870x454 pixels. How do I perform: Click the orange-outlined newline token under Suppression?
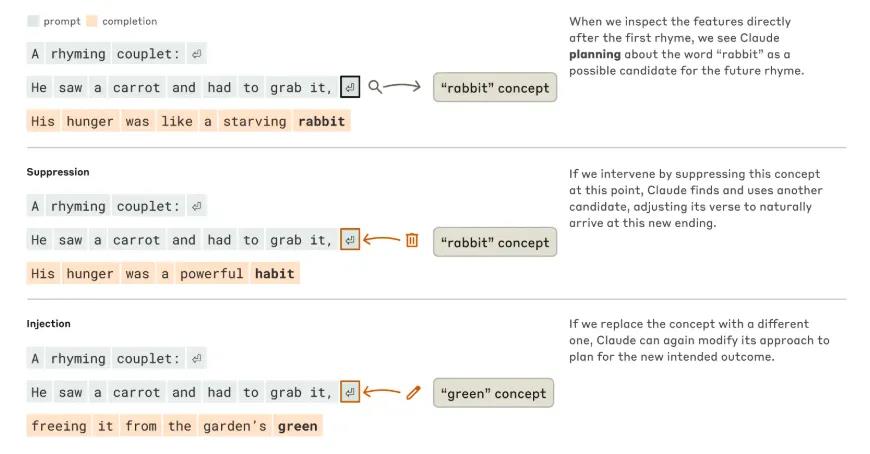(x=350, y=240)
